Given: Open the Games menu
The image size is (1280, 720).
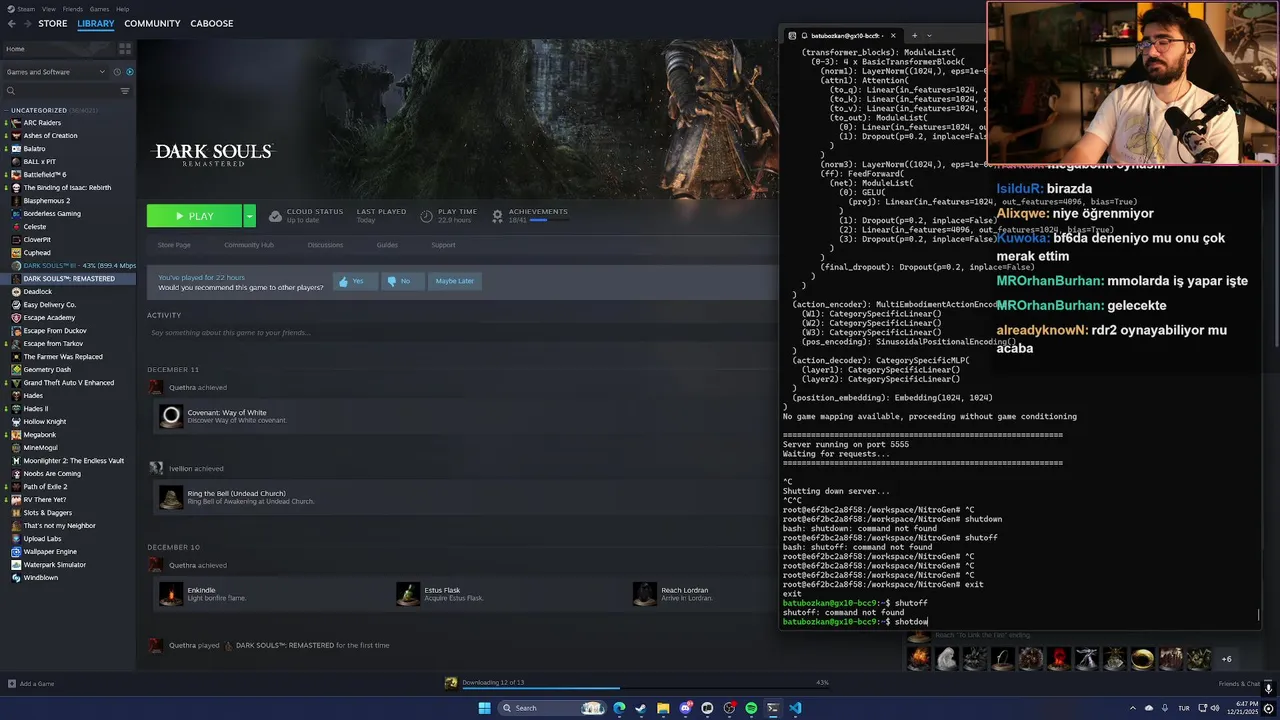Looking at the screenshot, I should tap(99, 9).
